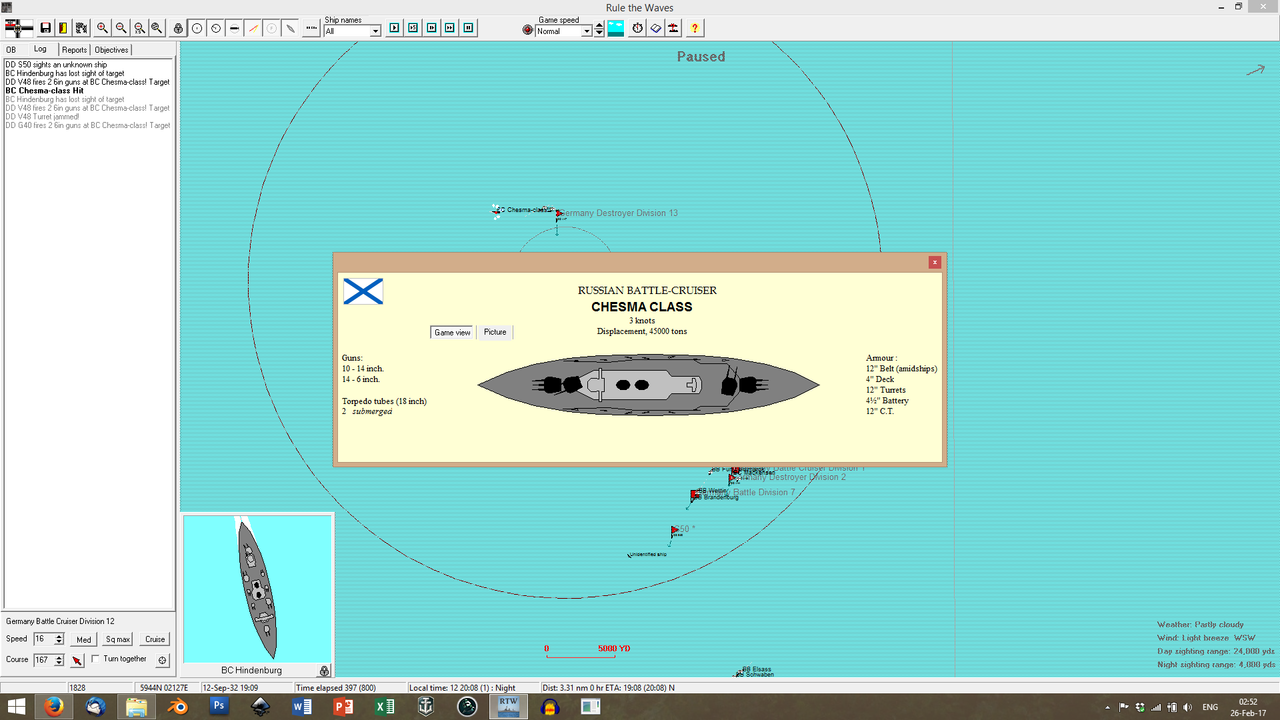The height and width of the screenshot is (720, 1280).
Task: Open the stopwatch timer tool
Action: (637, 28)
